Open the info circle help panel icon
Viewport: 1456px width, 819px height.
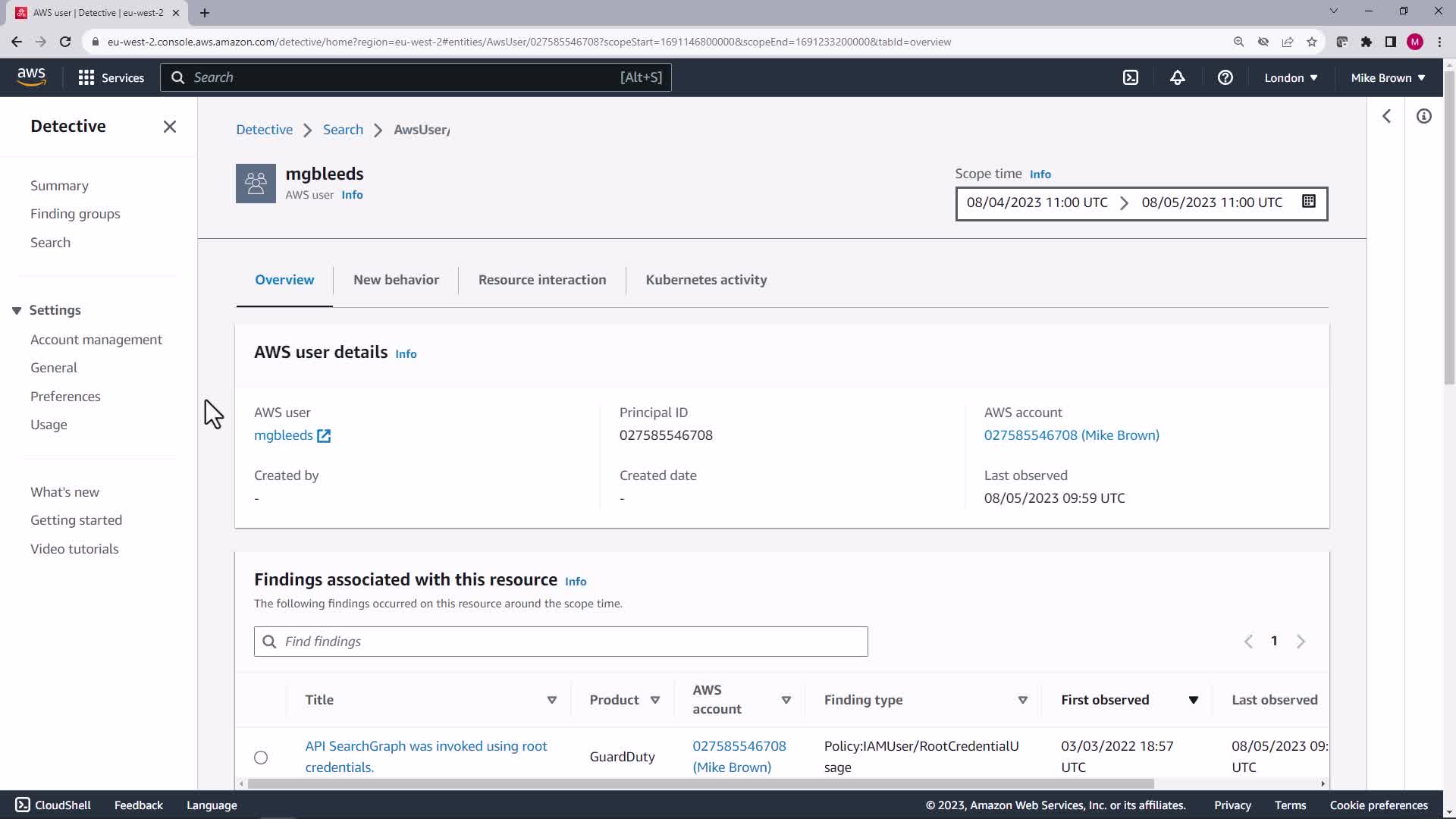point(1423,116)
